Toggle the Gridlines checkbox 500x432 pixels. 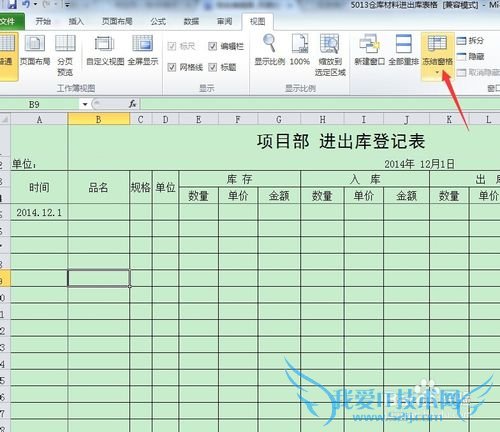[x=172, y=67]
